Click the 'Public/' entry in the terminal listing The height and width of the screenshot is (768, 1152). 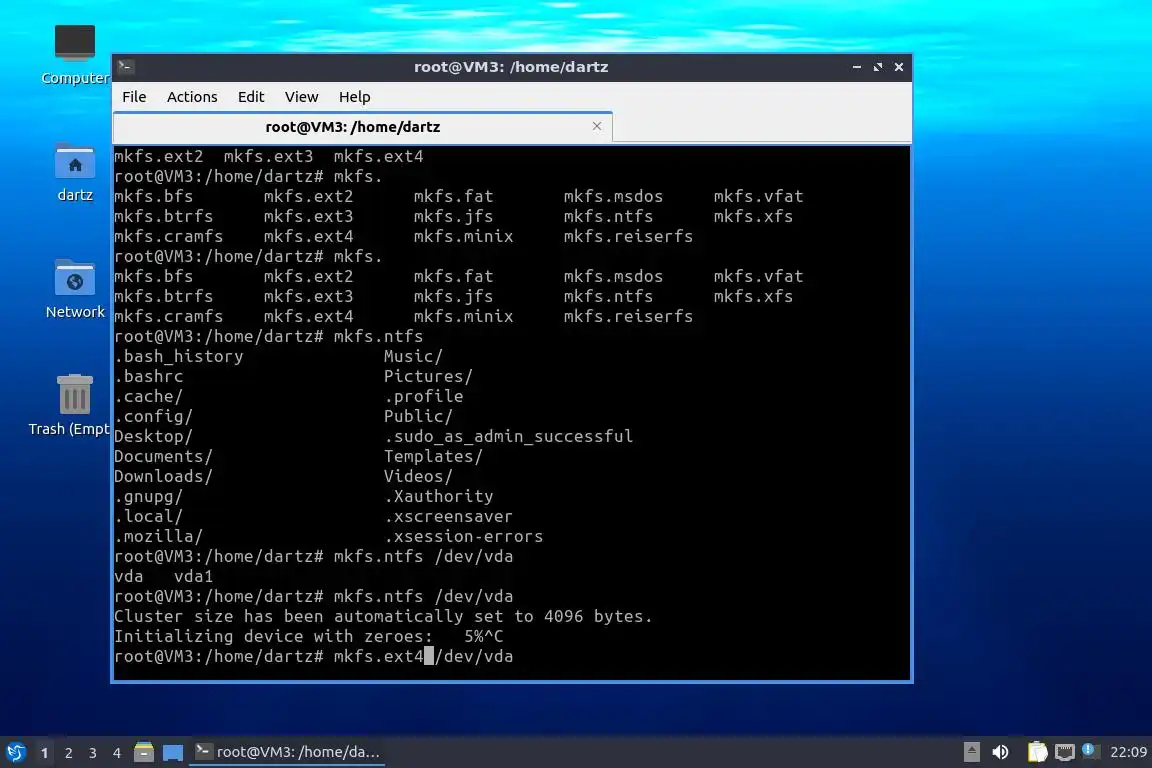[x=418, y=417]
